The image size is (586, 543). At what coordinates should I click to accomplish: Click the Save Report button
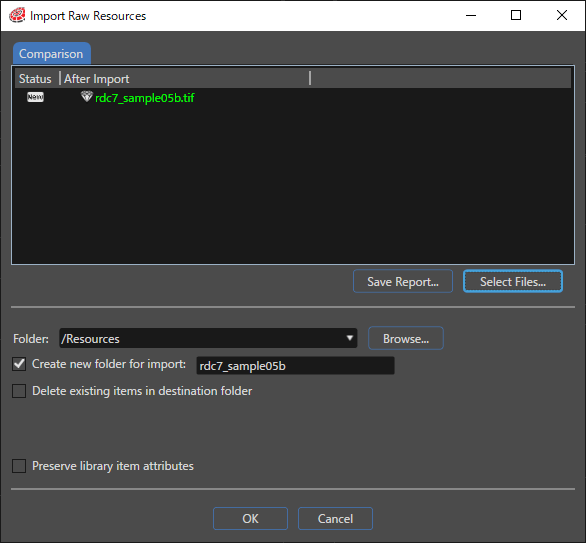tap(403, 281)
